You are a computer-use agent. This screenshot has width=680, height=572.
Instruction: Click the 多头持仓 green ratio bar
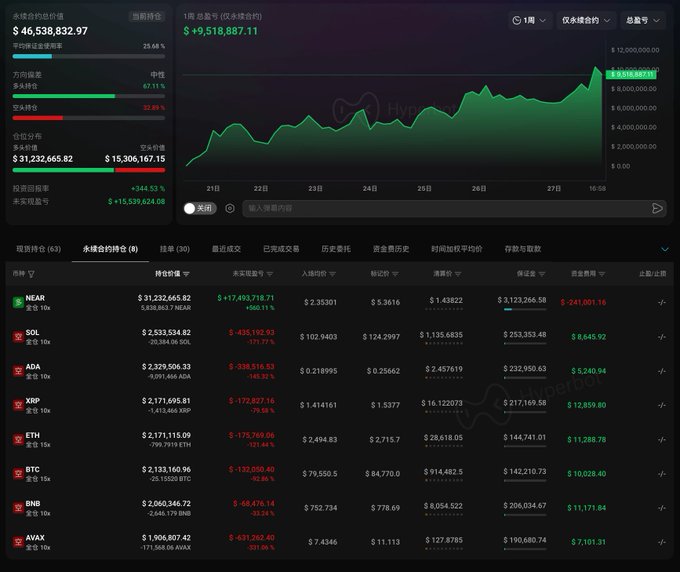[x=88, y=96]
